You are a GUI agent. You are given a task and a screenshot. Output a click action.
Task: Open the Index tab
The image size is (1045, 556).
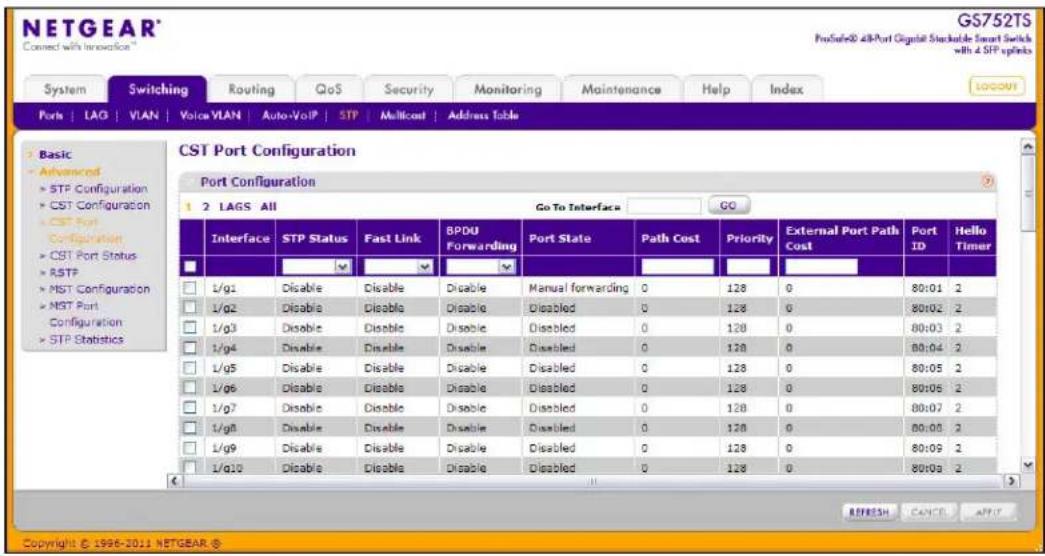click(786, 89)
